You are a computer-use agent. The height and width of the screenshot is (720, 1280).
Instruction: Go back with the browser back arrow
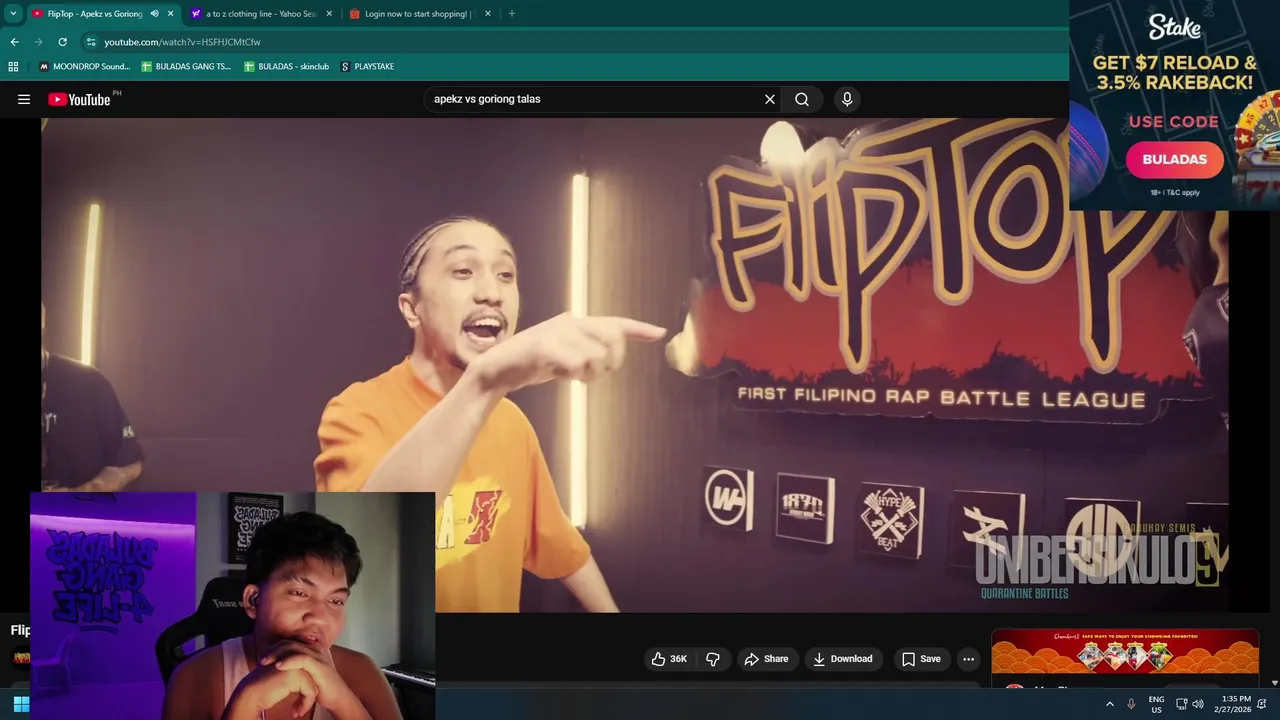[14, 42]
